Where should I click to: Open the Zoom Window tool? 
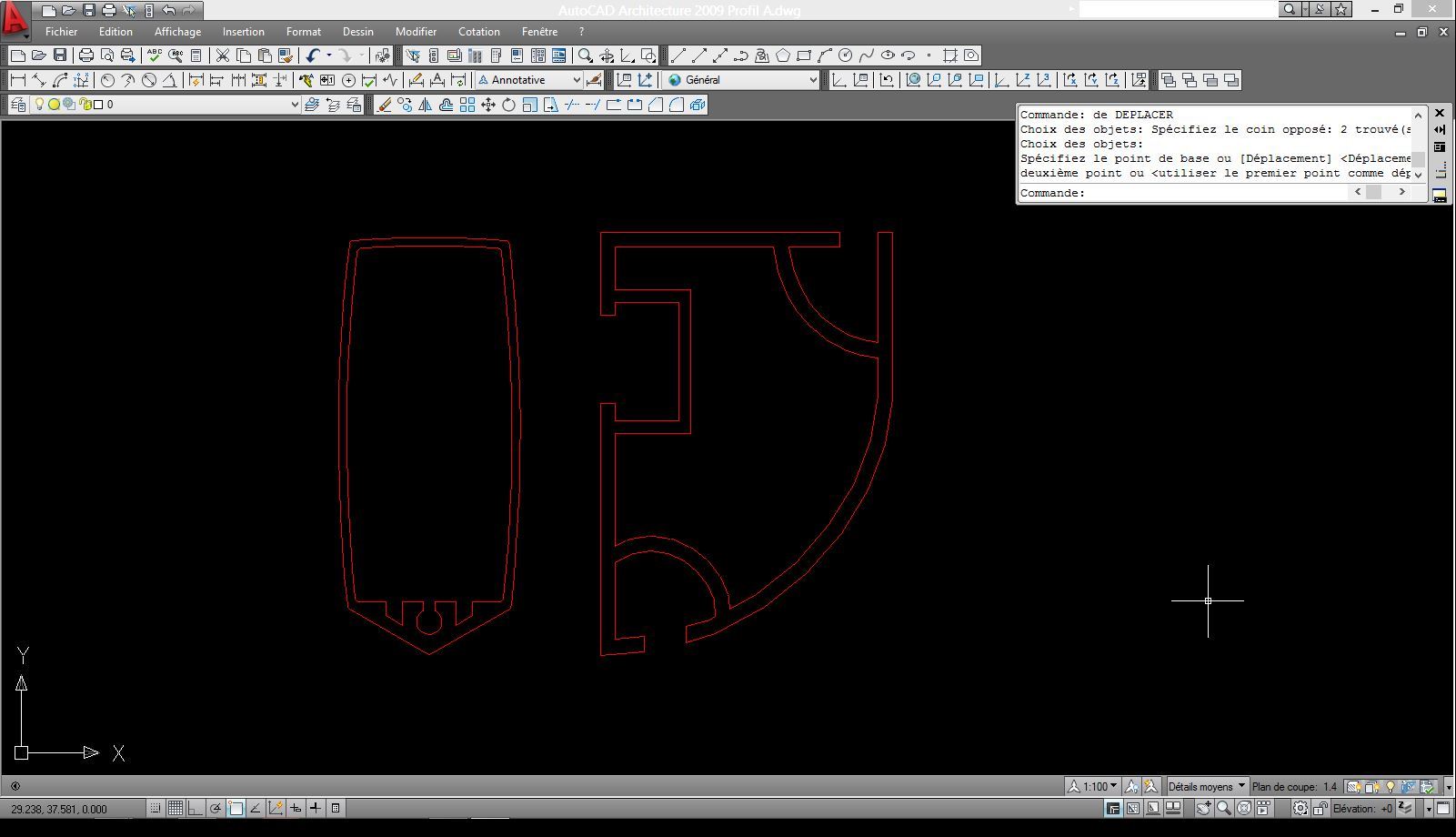[583, 55]
